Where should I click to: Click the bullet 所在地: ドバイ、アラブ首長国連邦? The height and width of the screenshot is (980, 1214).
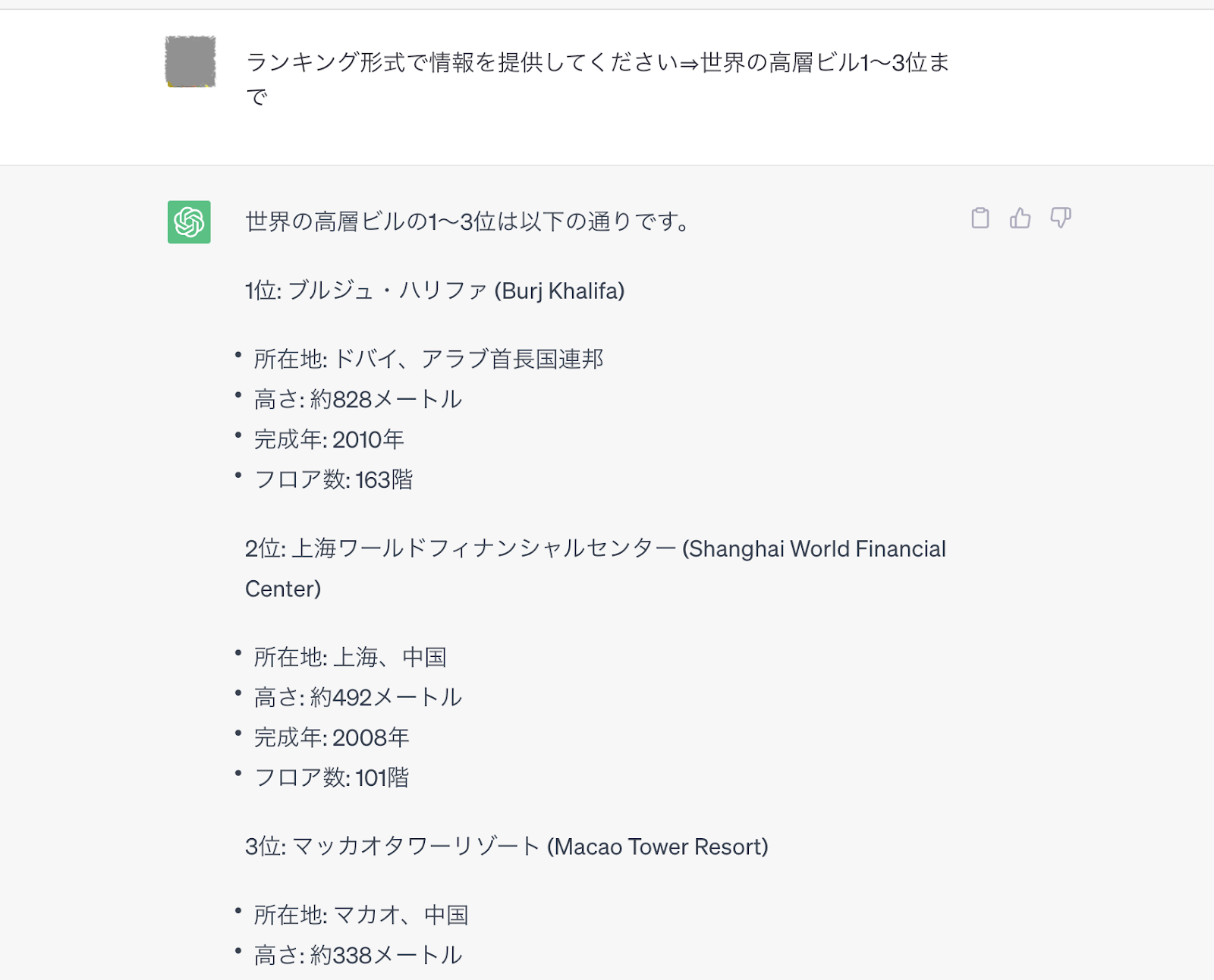pyautogui.click(x=429, y=359)
